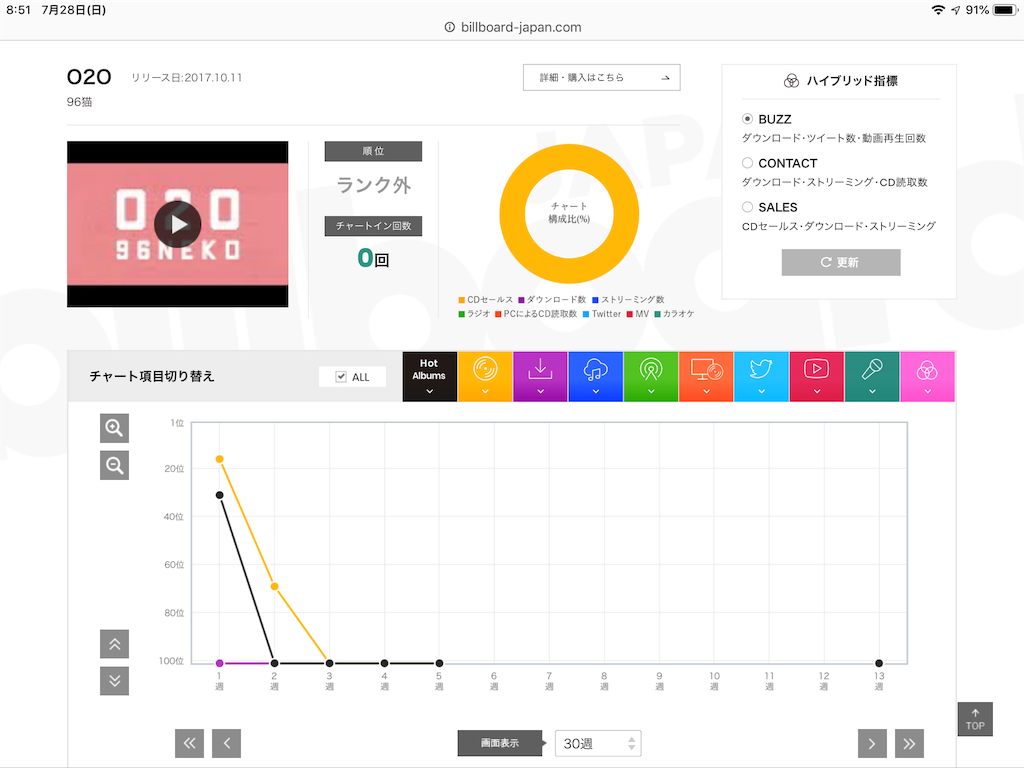Open the 詳細・購入はこちら link button
The width and height of the screenshot is (1024, 768).
point(601,78)
